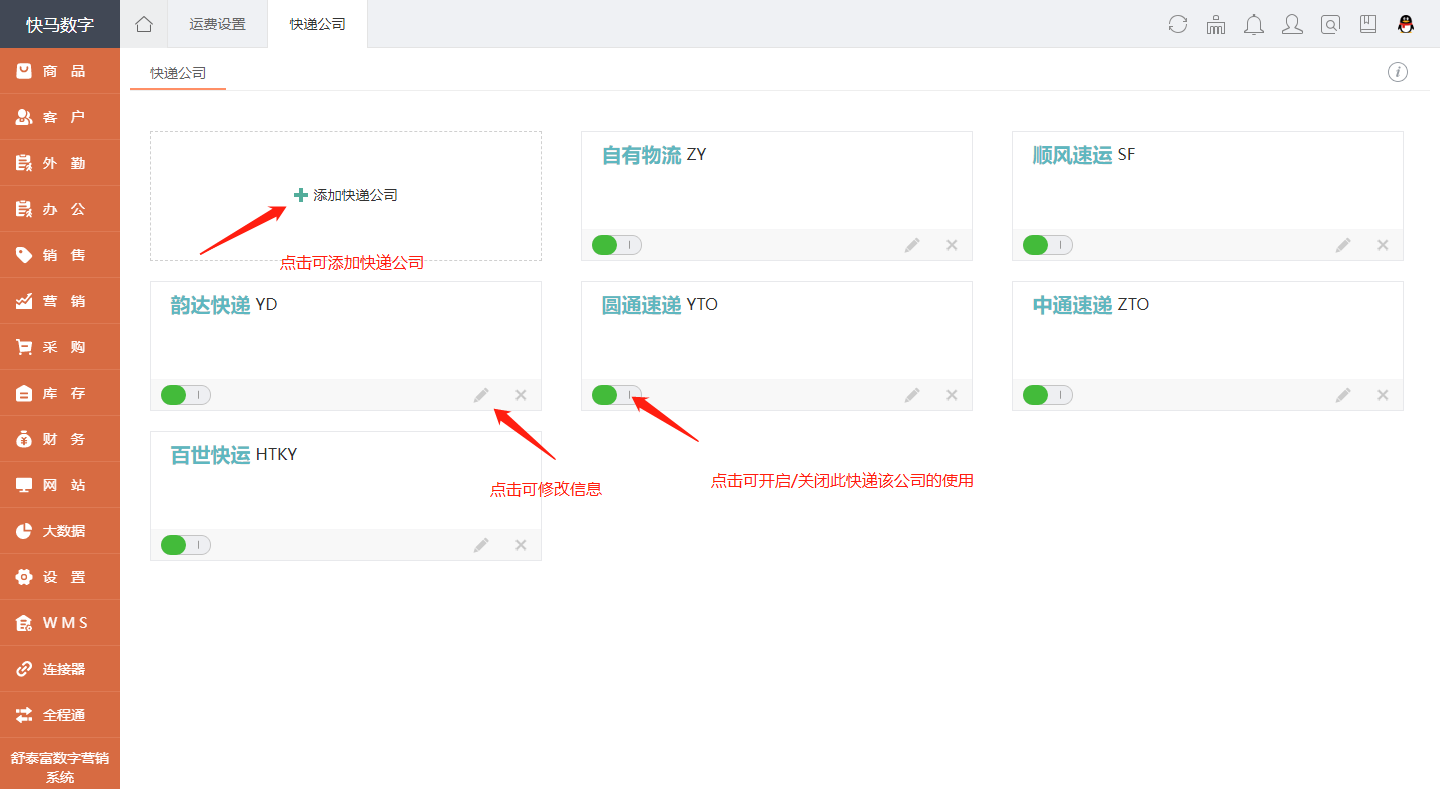Open the 商品 sidebar menu
Viewport: 1440px width, 789px height.
click(x=60, y=71)
